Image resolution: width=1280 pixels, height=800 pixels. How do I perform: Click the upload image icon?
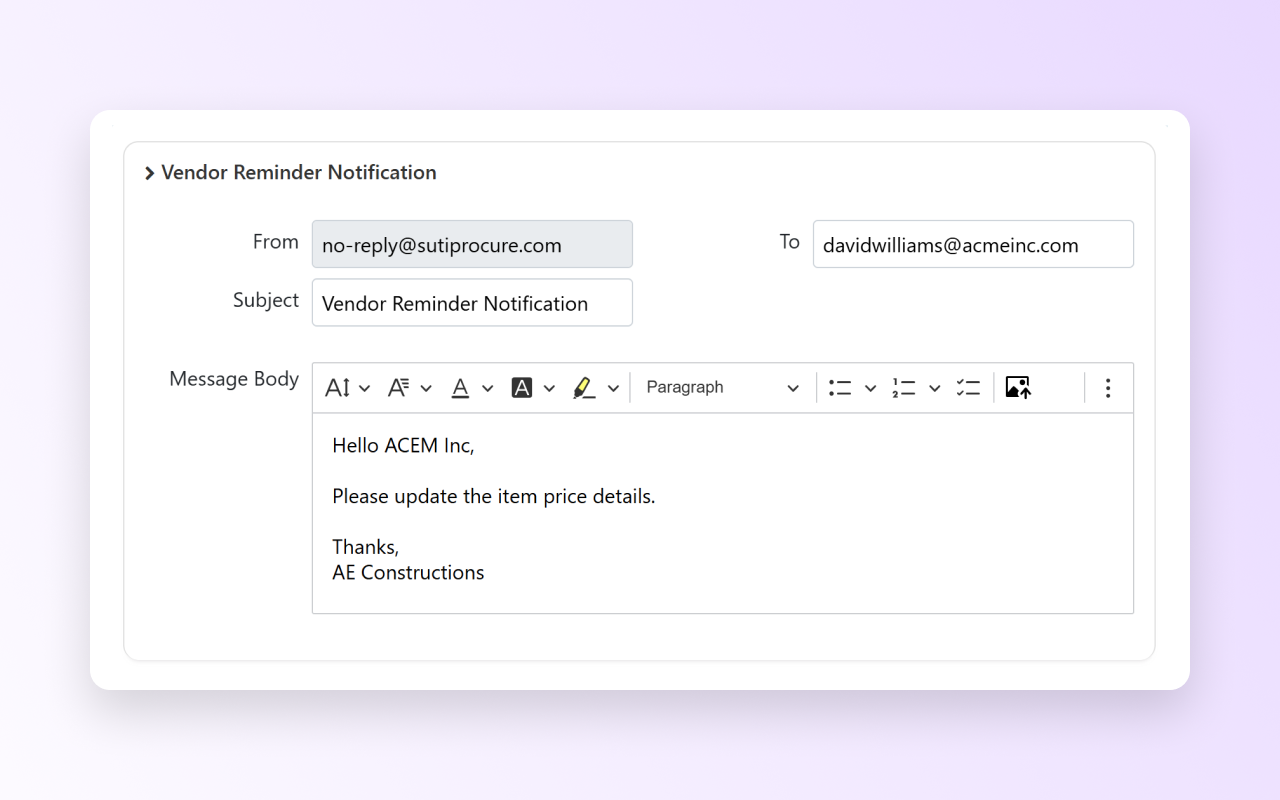pos(1018,388)
